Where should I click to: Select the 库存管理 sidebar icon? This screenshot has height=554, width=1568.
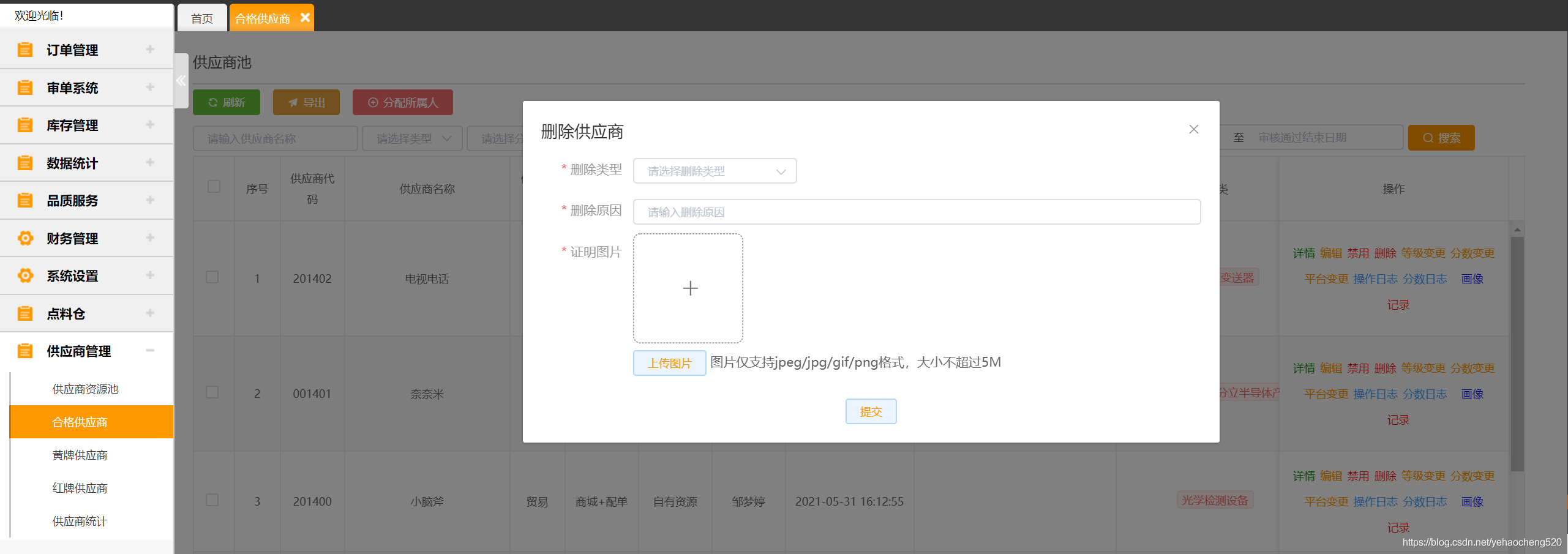[25, 125]
